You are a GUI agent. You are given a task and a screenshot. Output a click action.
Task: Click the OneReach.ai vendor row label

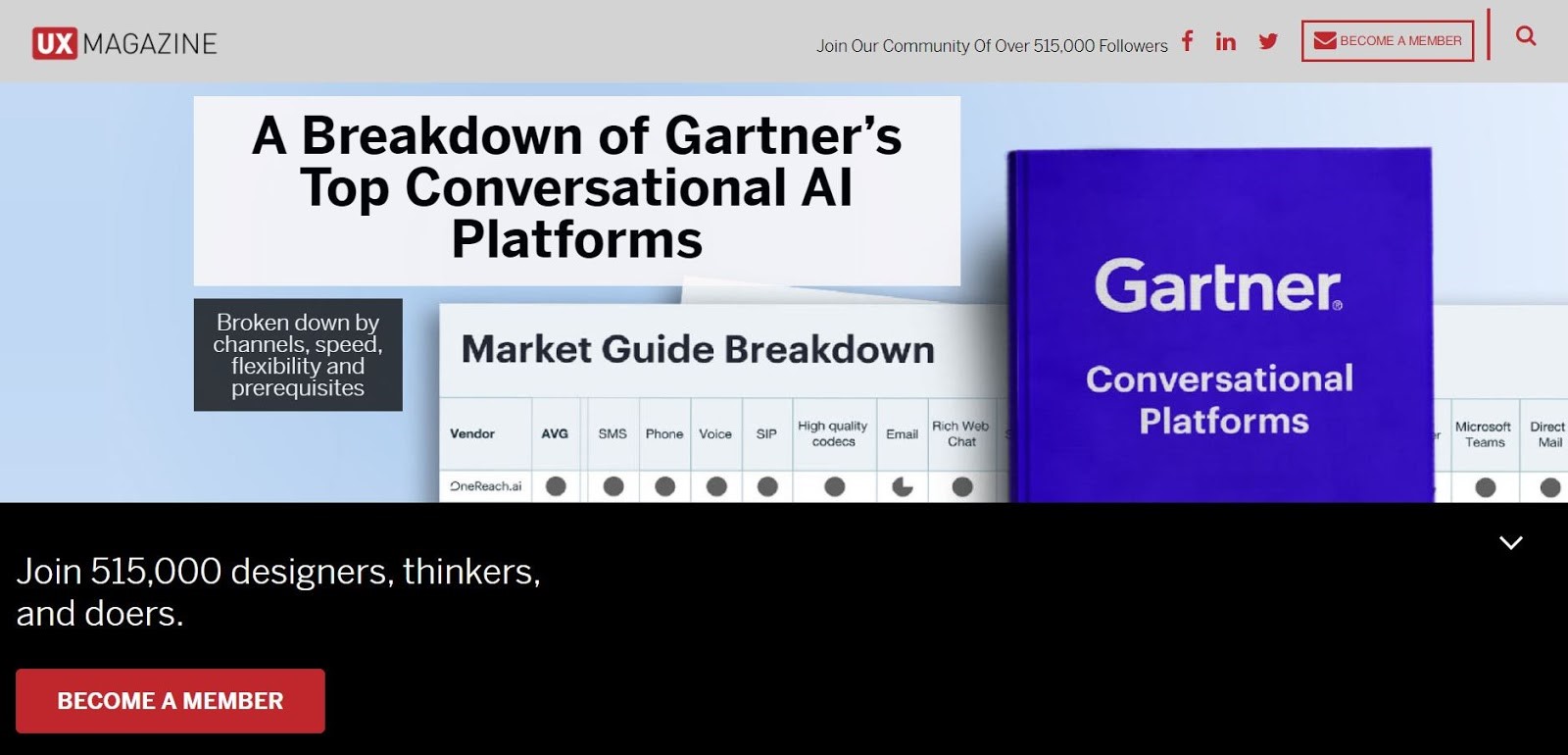[486, 485]
